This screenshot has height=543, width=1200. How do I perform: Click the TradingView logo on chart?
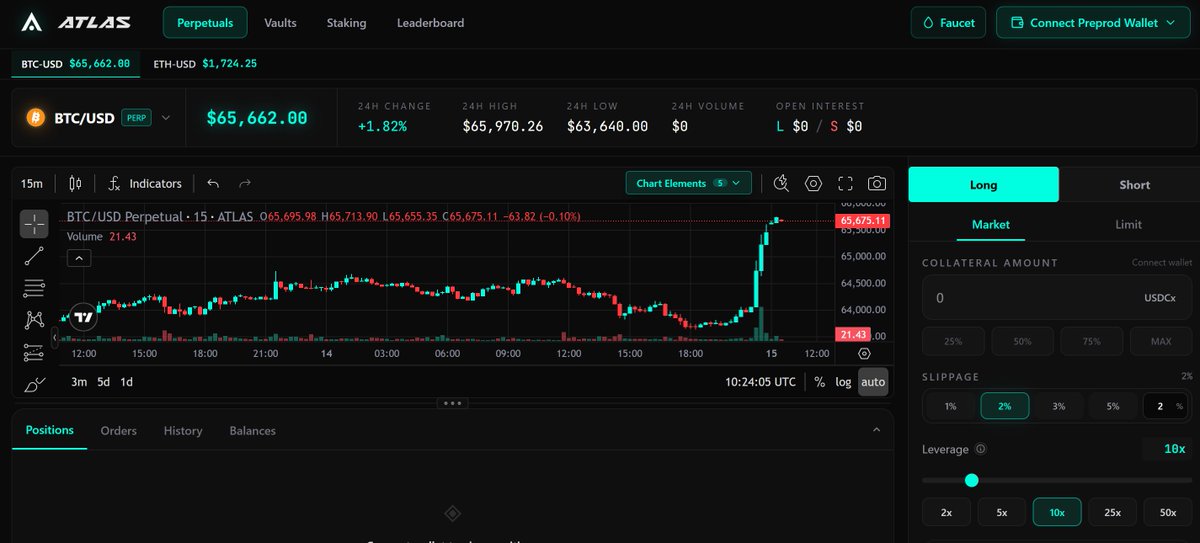[x=84, y=316]
